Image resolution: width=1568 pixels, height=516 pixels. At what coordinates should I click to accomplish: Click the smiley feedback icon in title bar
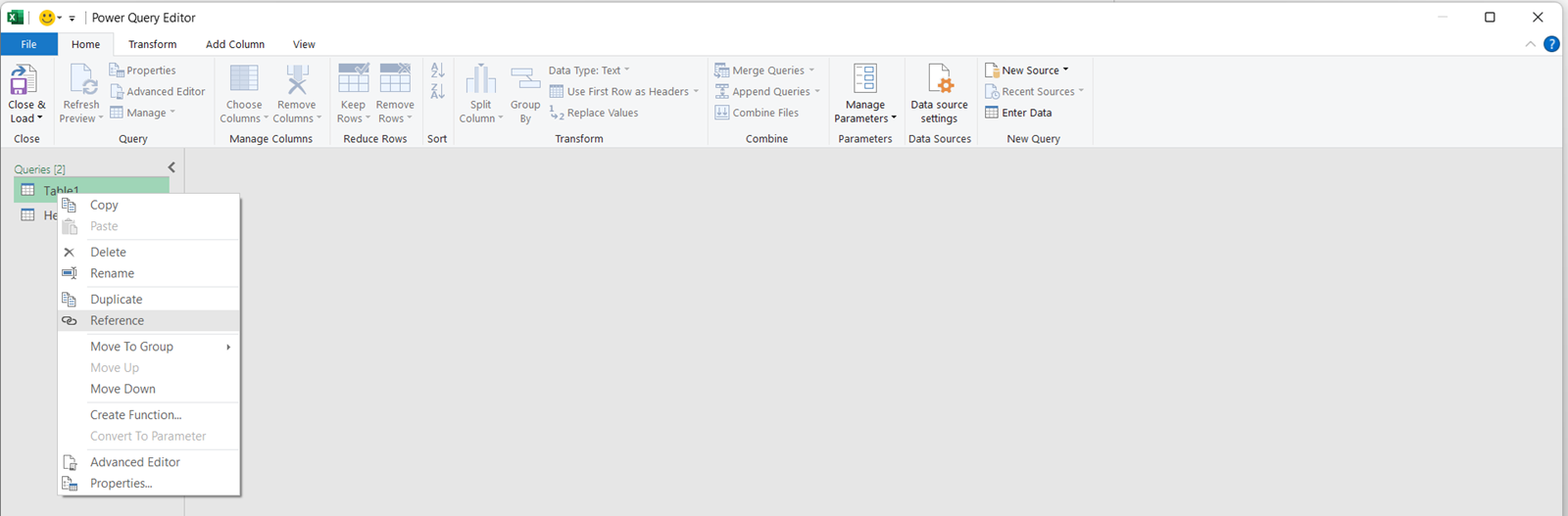click(46, 18)
